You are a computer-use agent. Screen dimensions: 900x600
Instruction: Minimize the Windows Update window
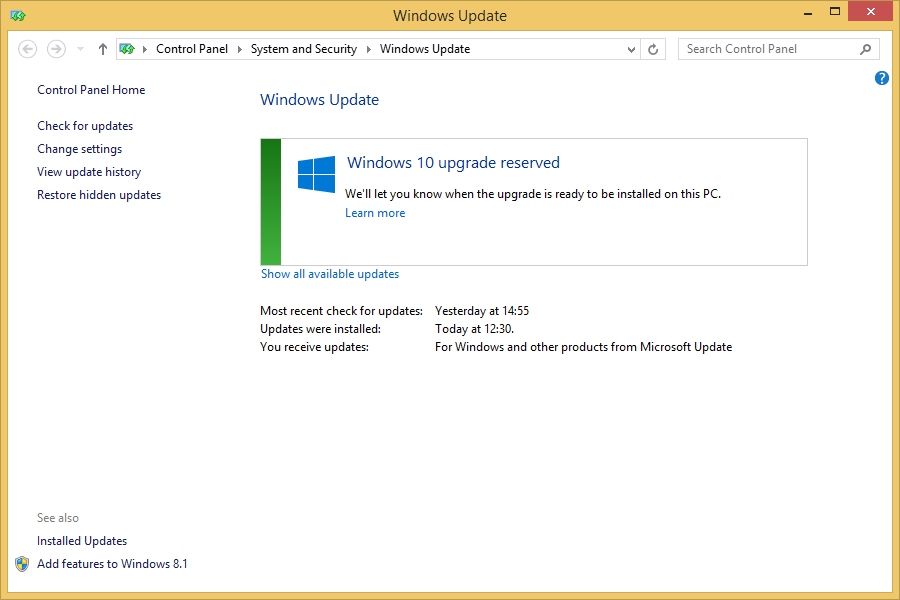tap(808, 12)
